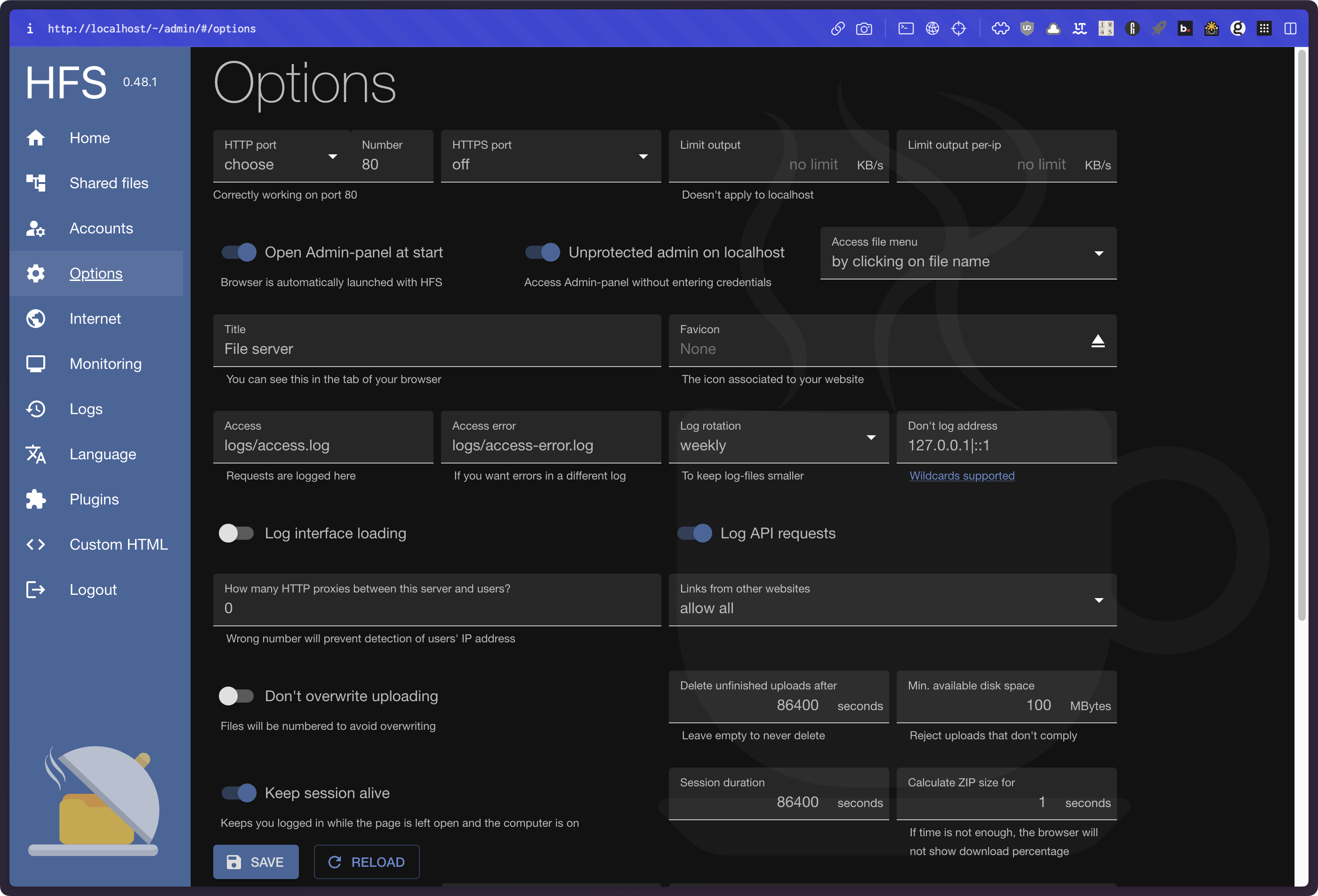Image resolution: width=1318 pixels, height=896 pixels.
Task: Disable Open Admin-panel at start toggle
Action: tap(239, 252)
